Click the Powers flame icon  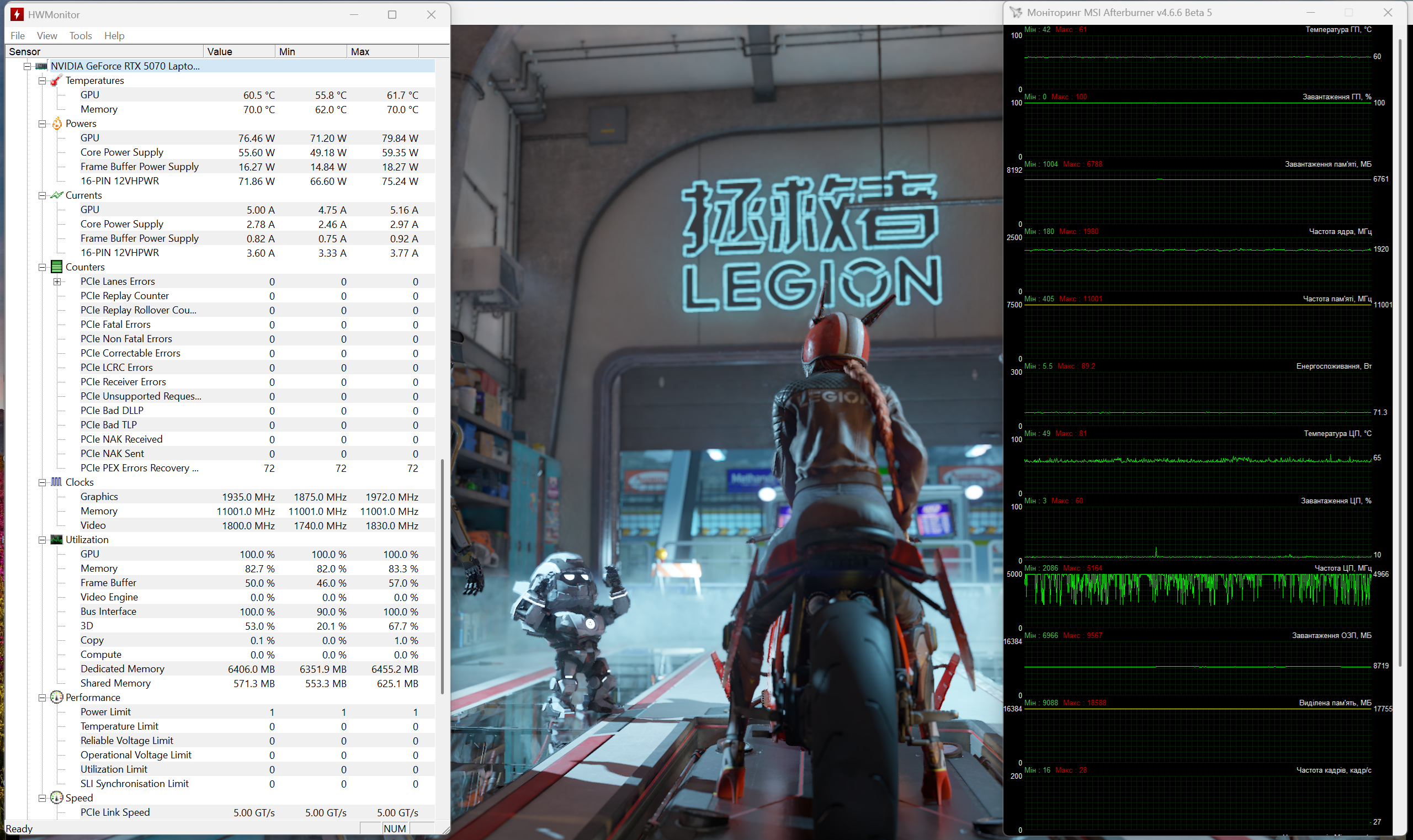pos(57,124)
